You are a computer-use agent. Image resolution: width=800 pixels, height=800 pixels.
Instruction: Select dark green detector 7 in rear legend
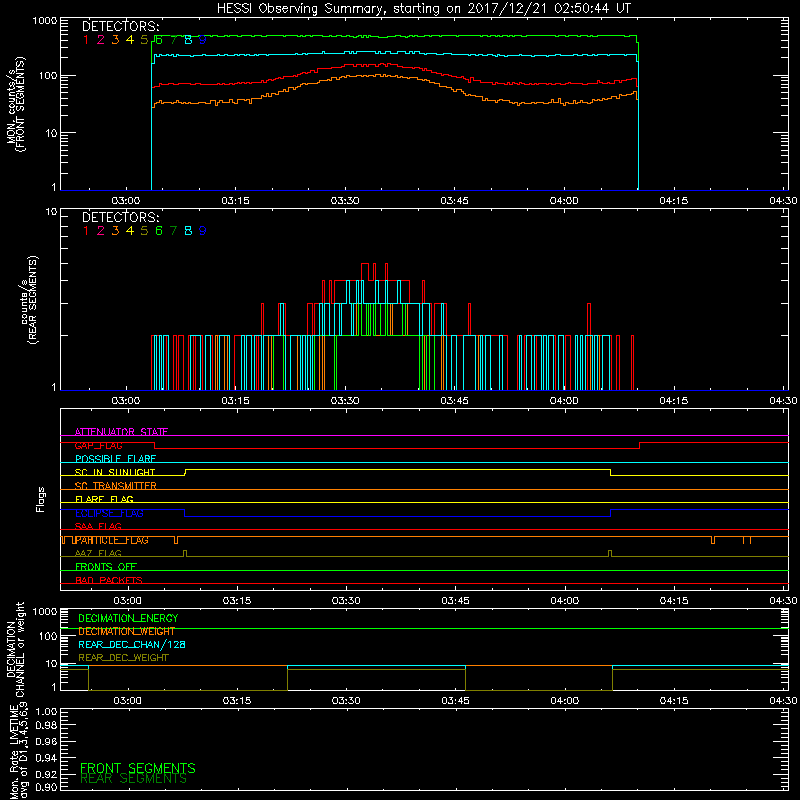coord(173,231)
